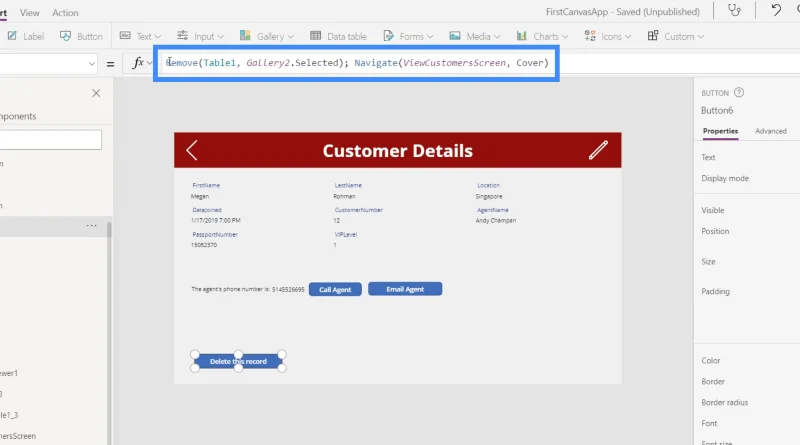Click the Email Agent button
The image size is (800, 445).
[405, 289]
